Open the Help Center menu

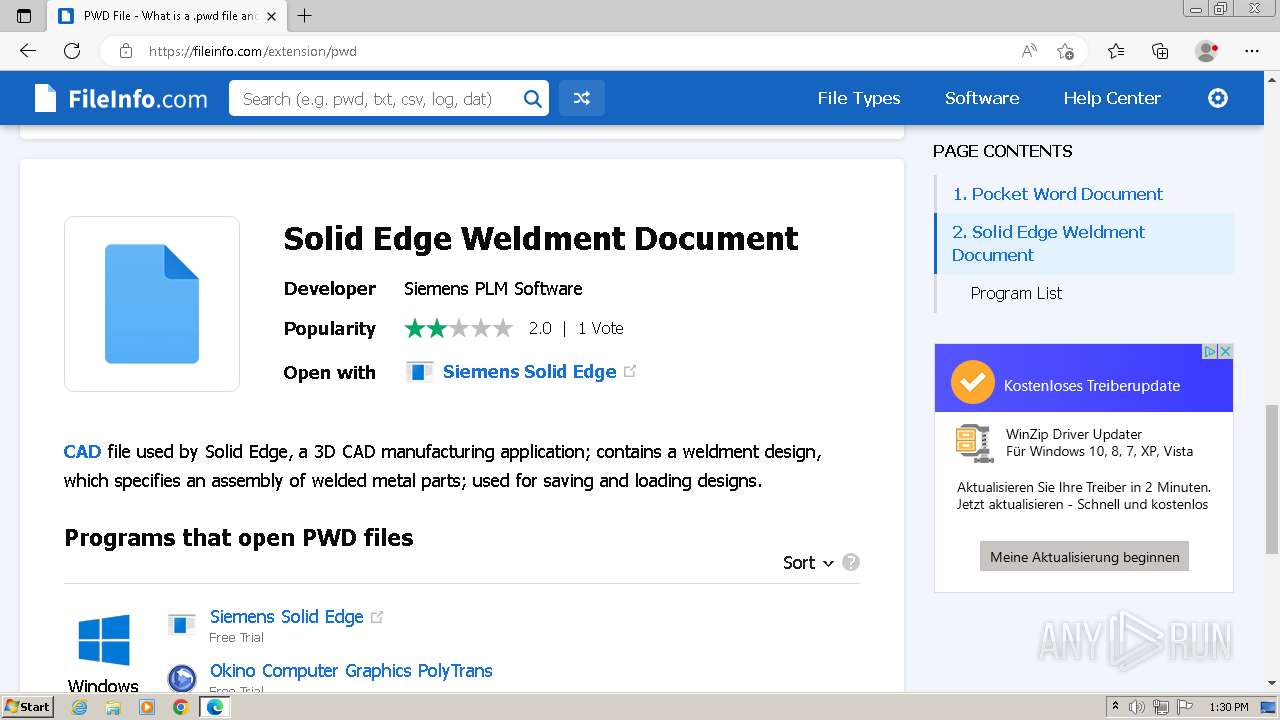pos(1111,98)
